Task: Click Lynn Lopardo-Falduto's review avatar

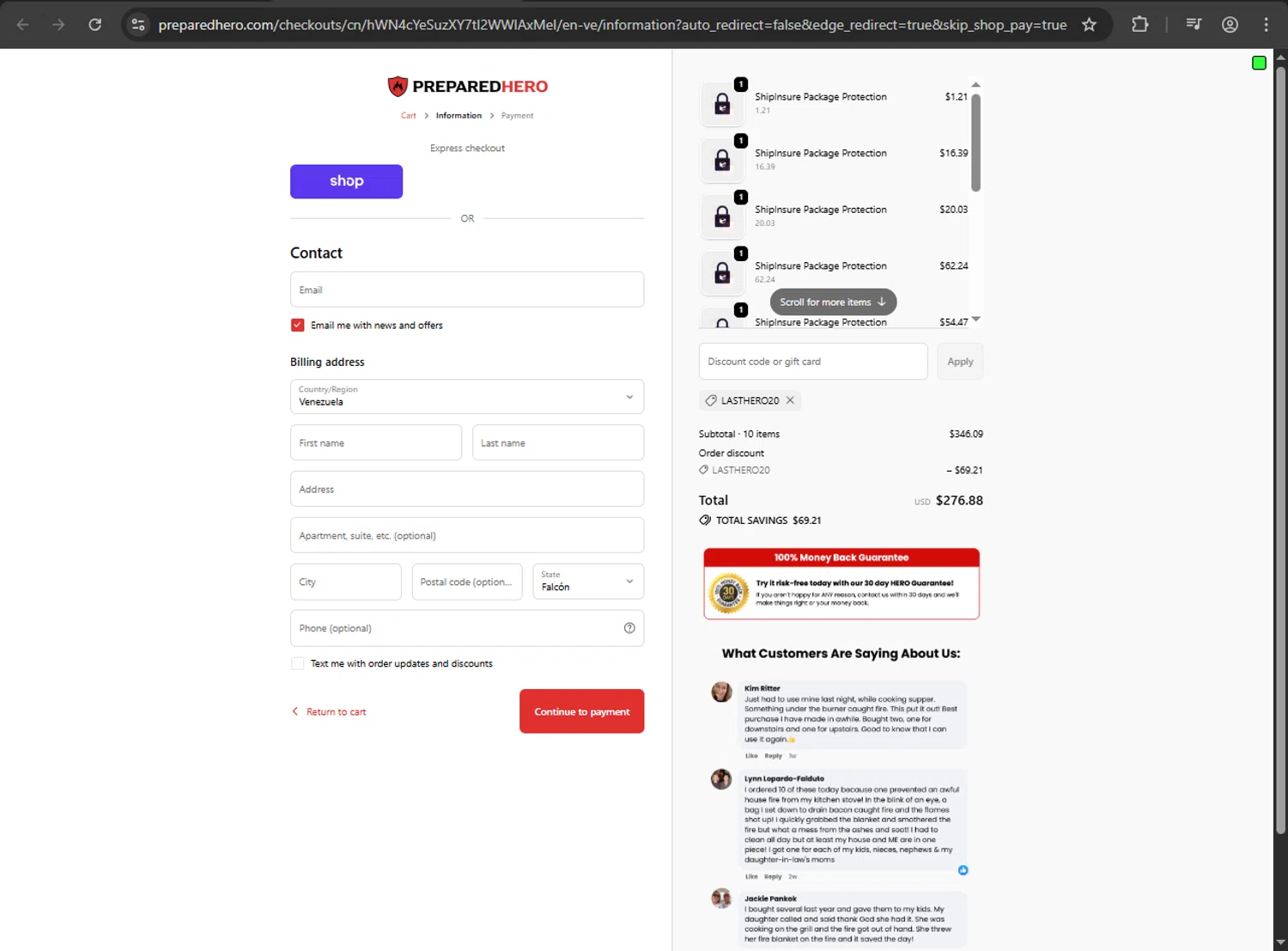Action: (x=721, y=779)
